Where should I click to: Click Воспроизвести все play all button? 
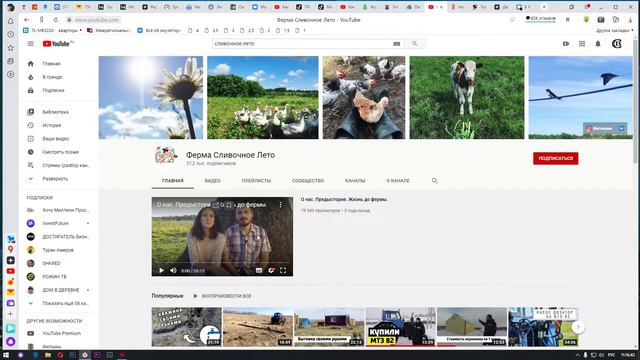[222, 296]
